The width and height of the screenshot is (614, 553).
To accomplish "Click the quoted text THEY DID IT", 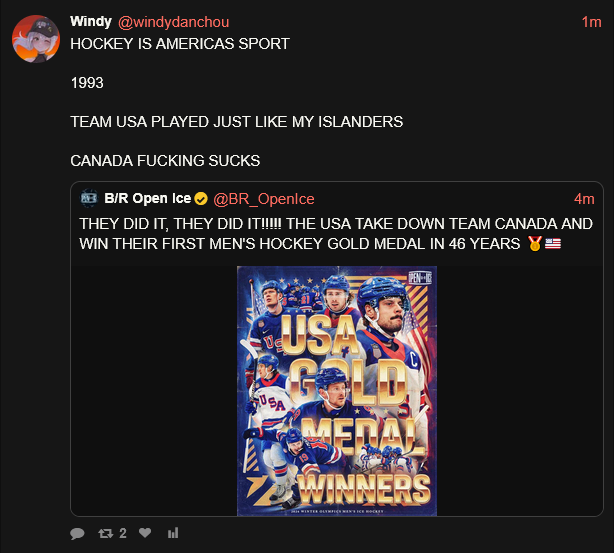I will pos(122,224).
